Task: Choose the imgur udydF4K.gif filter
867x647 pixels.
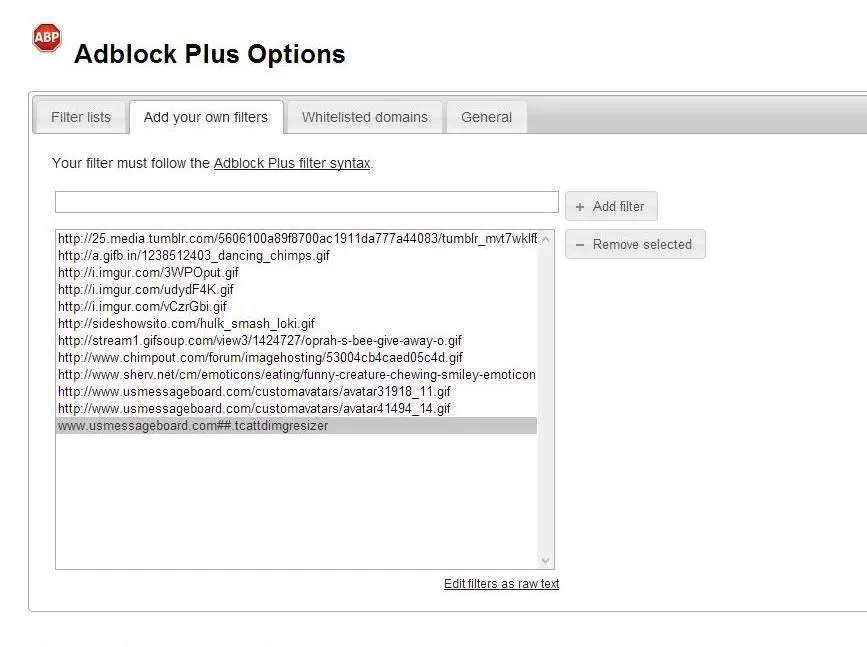Action: coord(146,289)
